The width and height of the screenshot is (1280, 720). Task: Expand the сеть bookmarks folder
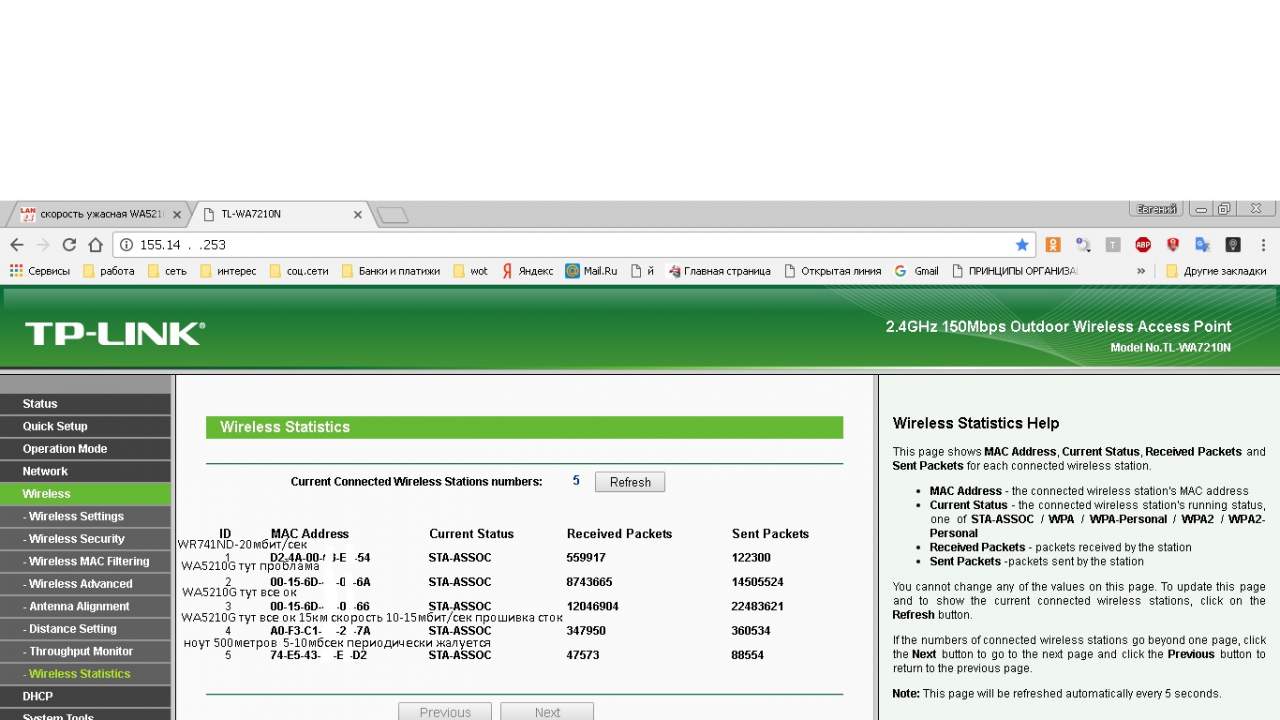coord(167,271)
